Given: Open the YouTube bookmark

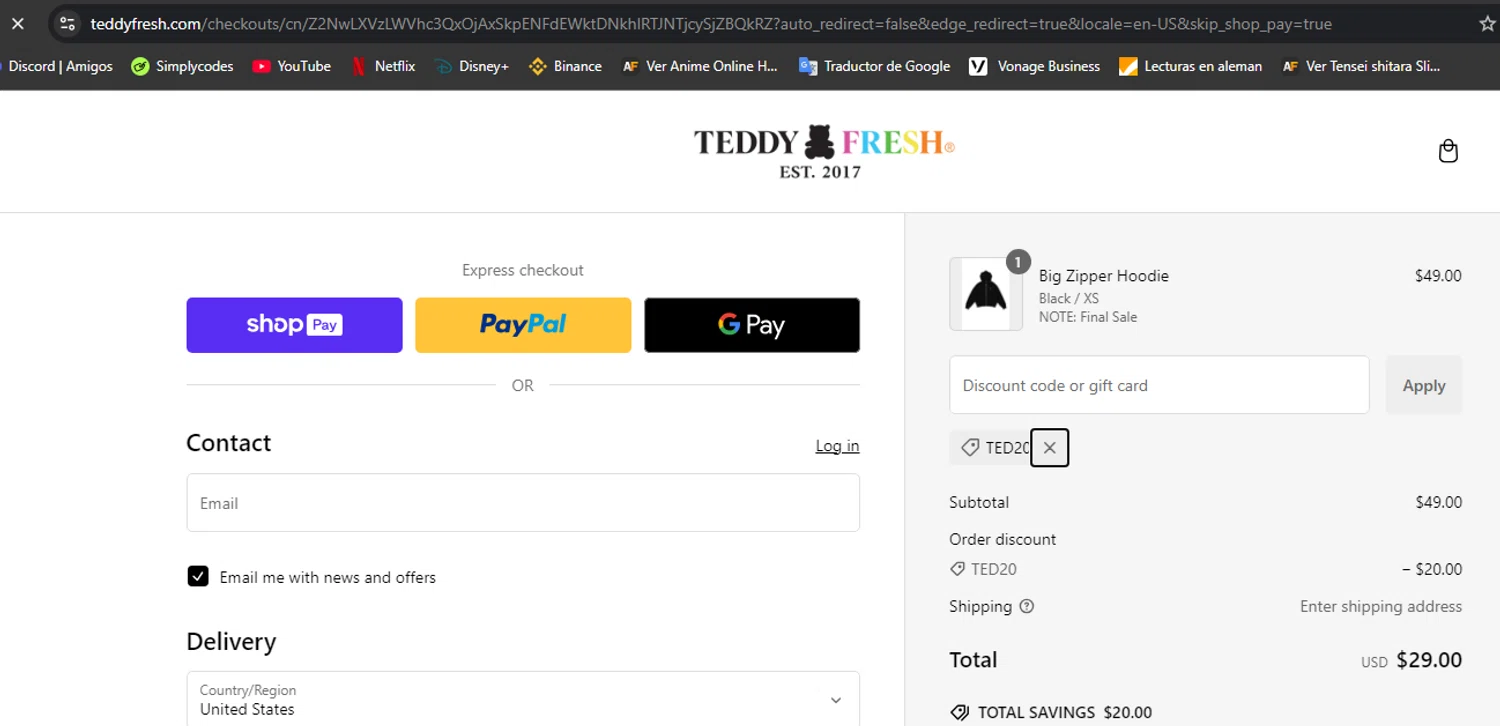Looking at the screenshot, I should coord(291,66).
